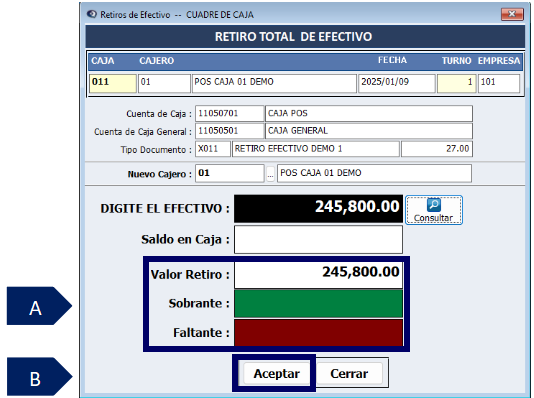Click the Cerrar button

point(349,374)
